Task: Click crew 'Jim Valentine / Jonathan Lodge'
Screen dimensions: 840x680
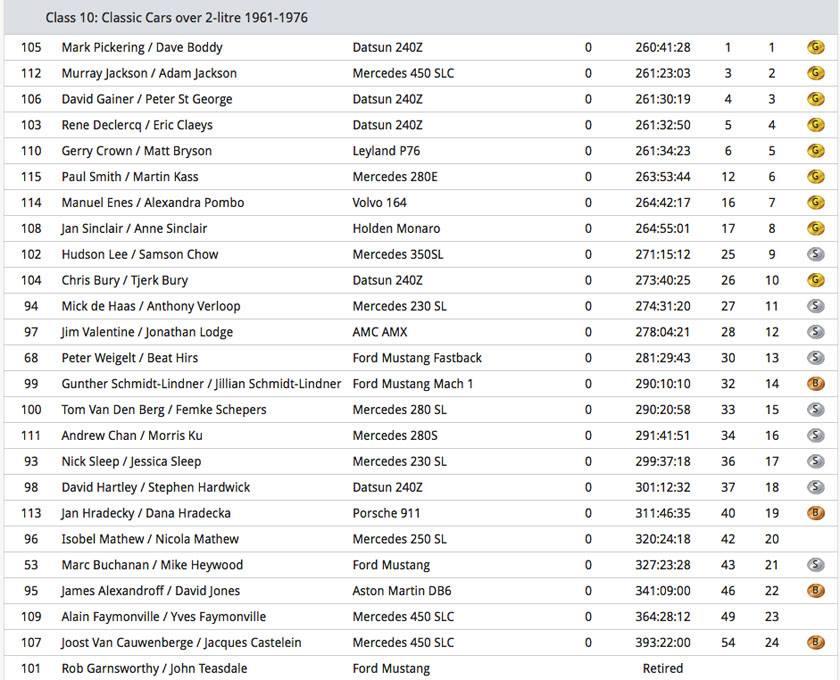Action: (147, 332)
